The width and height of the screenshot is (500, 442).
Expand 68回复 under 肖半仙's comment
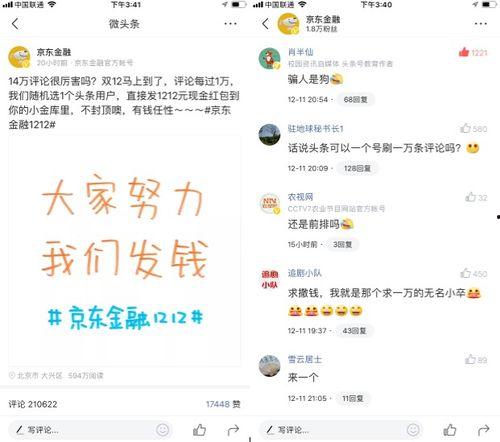355,99
